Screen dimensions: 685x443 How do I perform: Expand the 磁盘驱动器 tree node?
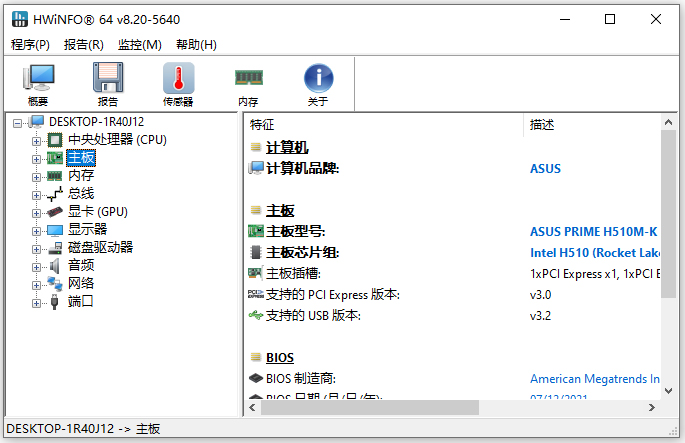point(37,248)
